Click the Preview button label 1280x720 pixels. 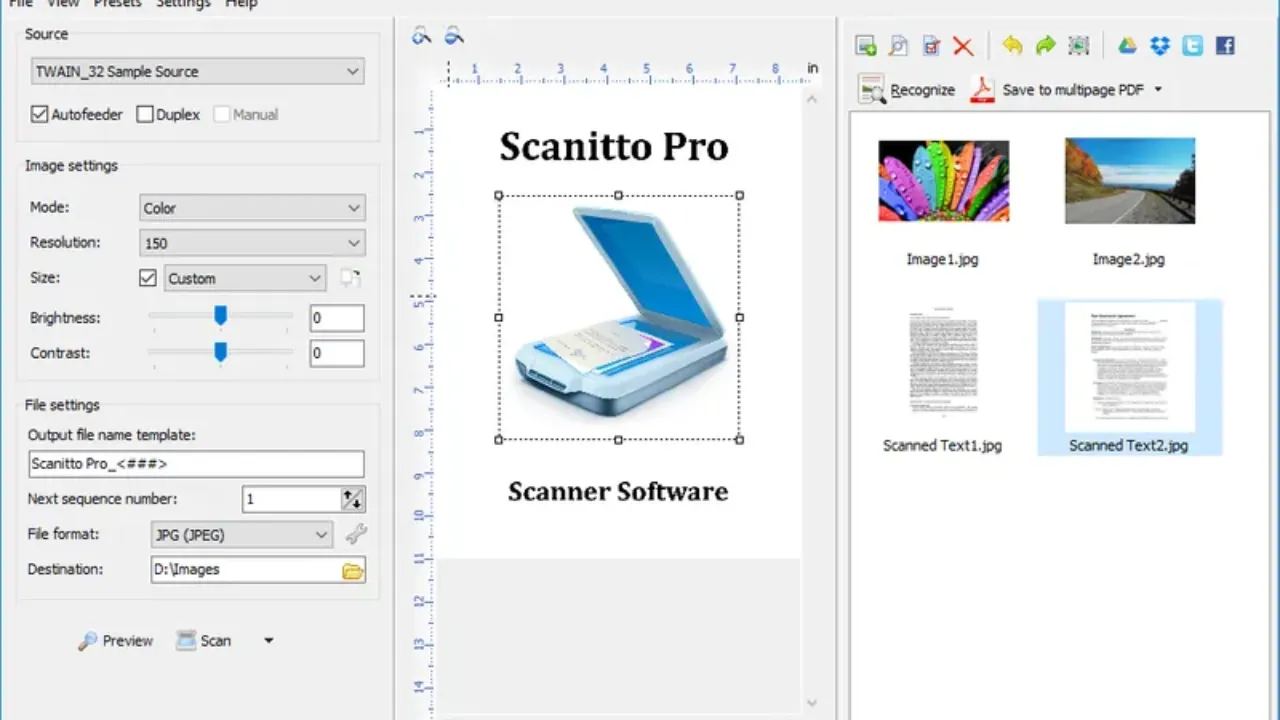click(128, 641)
